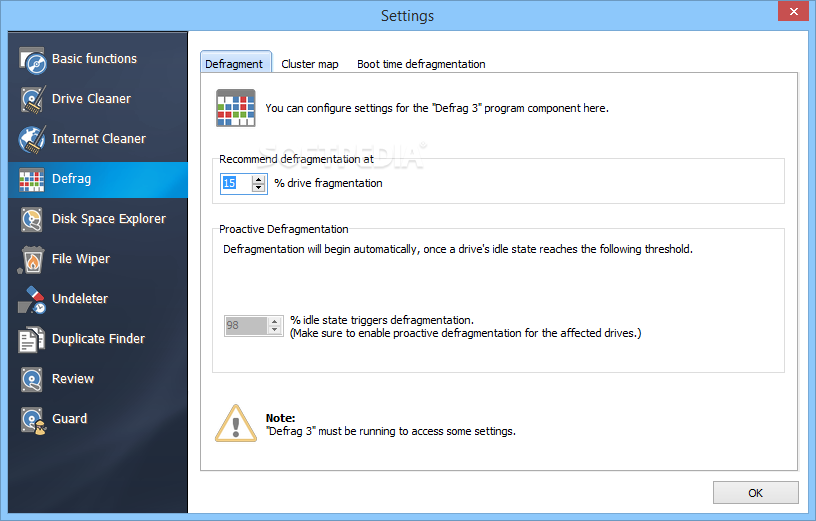Viewport: 816px width, 521px height.
Task: Click the disabled idle state field showing 98
Action: click(246, 326)
